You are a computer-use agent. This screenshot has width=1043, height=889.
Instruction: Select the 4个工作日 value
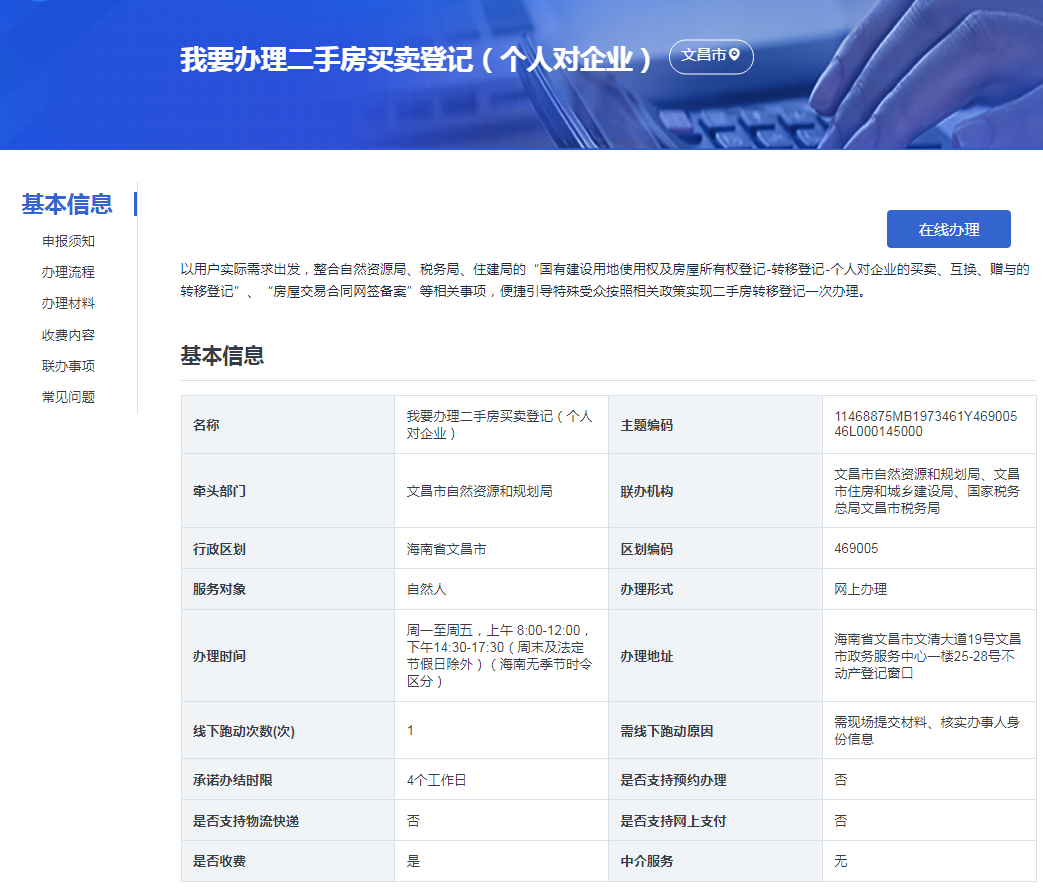tap(436, 779)
